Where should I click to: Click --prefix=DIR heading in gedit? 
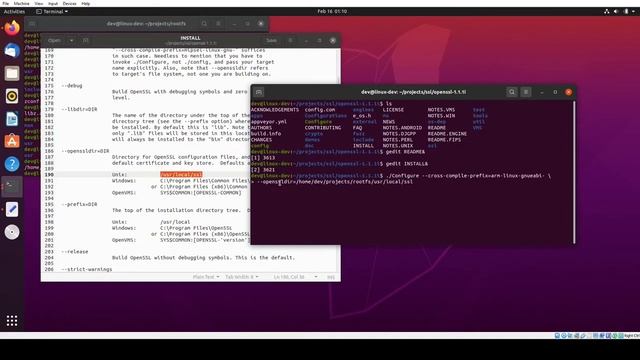point(79,204)
